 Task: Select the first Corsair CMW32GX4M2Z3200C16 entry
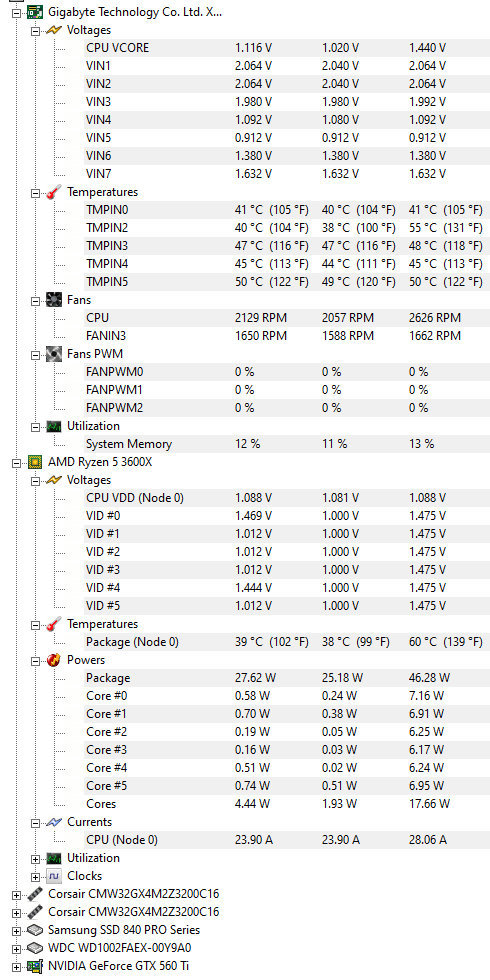click(133, 894)
